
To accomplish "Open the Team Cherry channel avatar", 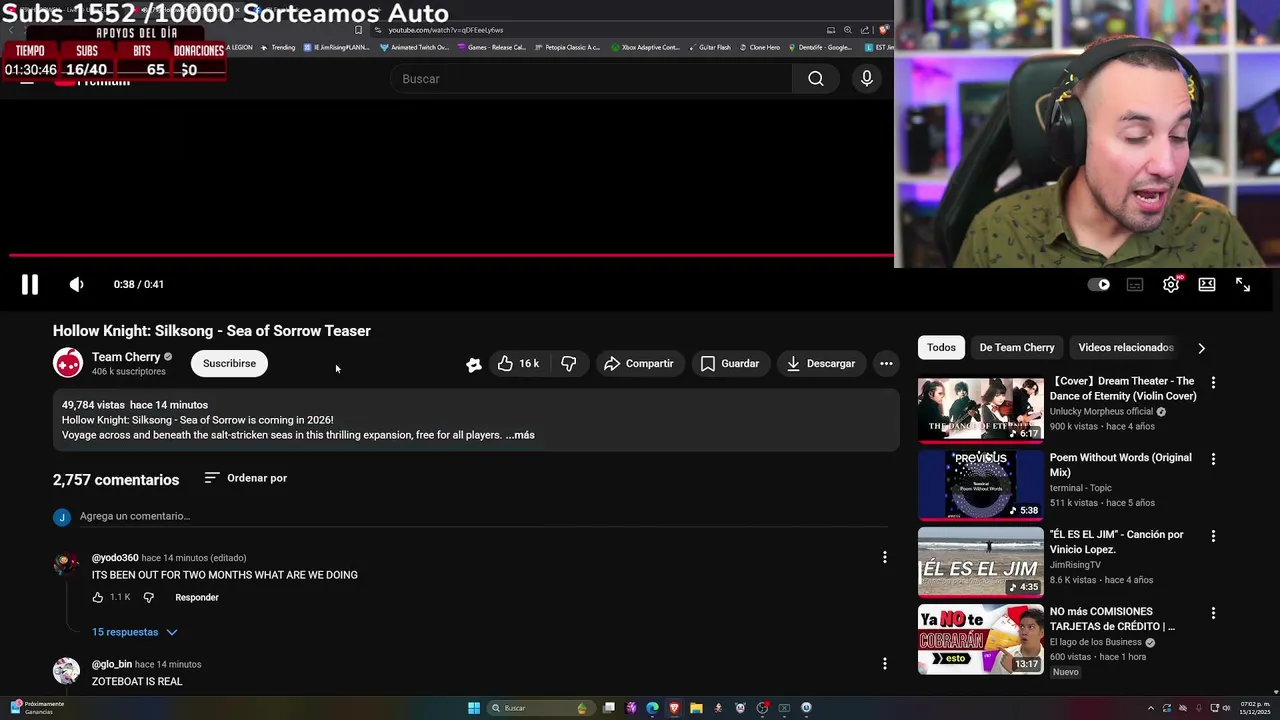I will coord(68,363).
